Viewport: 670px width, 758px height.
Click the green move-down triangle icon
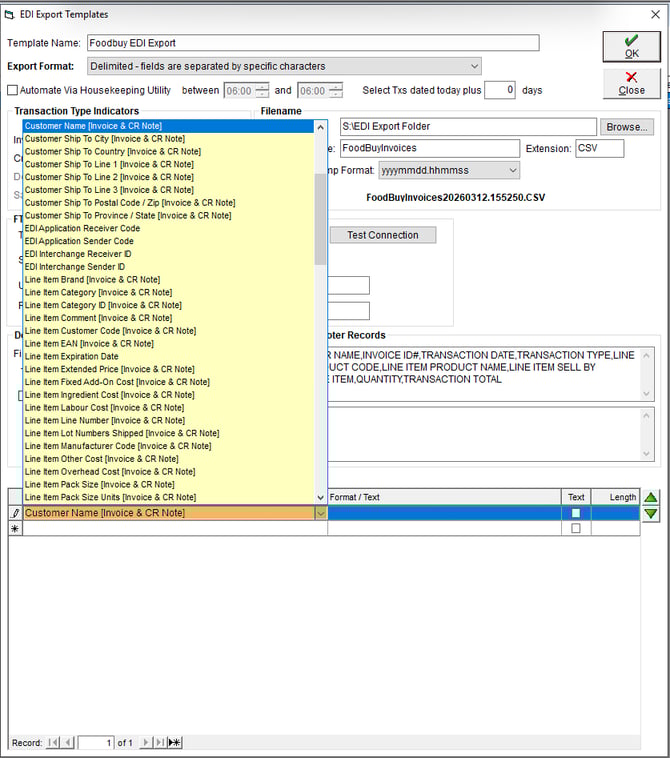[651, 513]
